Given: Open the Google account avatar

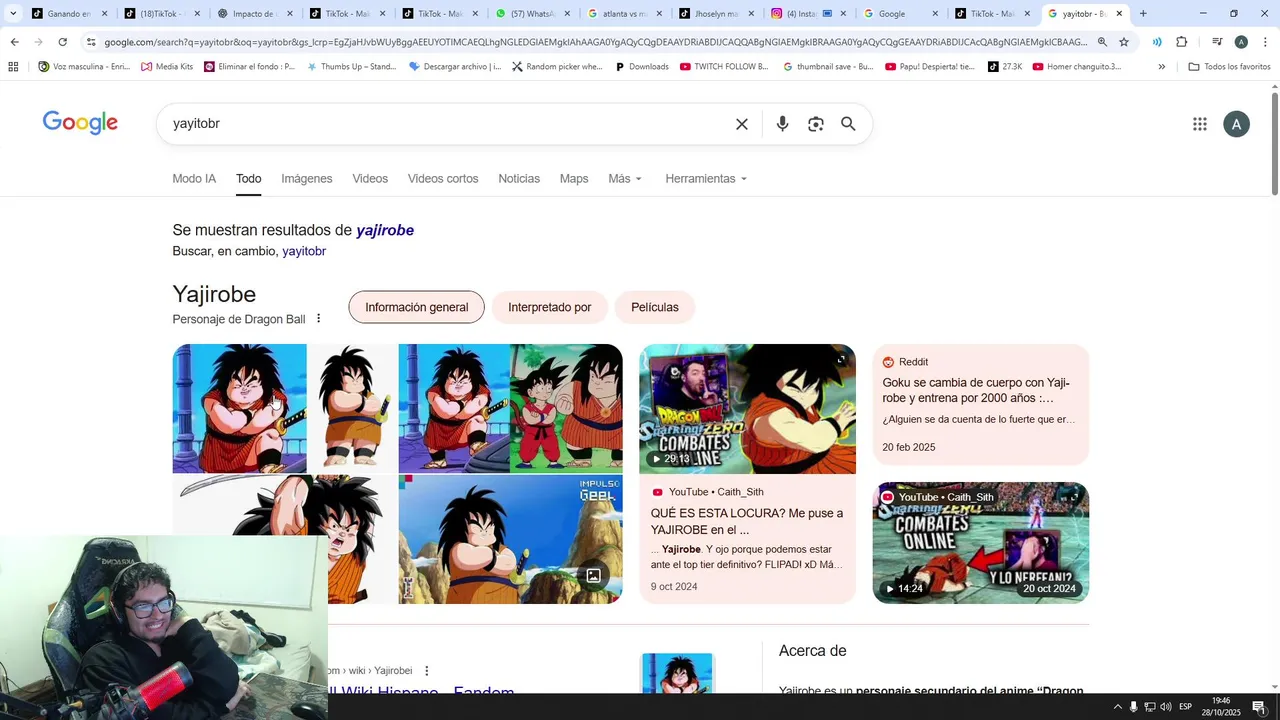Looking at the screenshot, I should point(1237,124).
